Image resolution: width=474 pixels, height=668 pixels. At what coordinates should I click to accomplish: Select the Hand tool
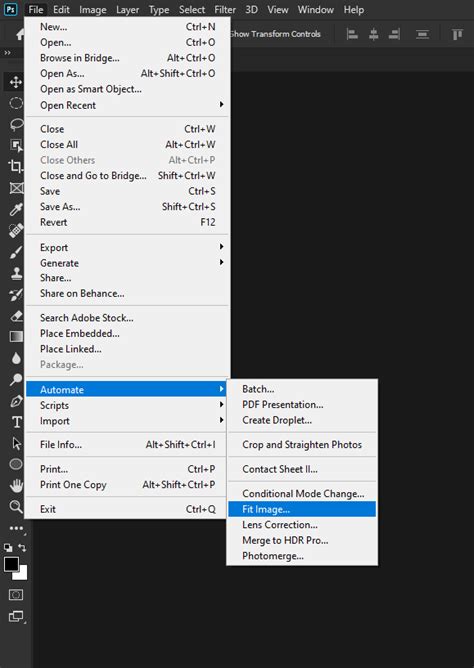(16, 485)
